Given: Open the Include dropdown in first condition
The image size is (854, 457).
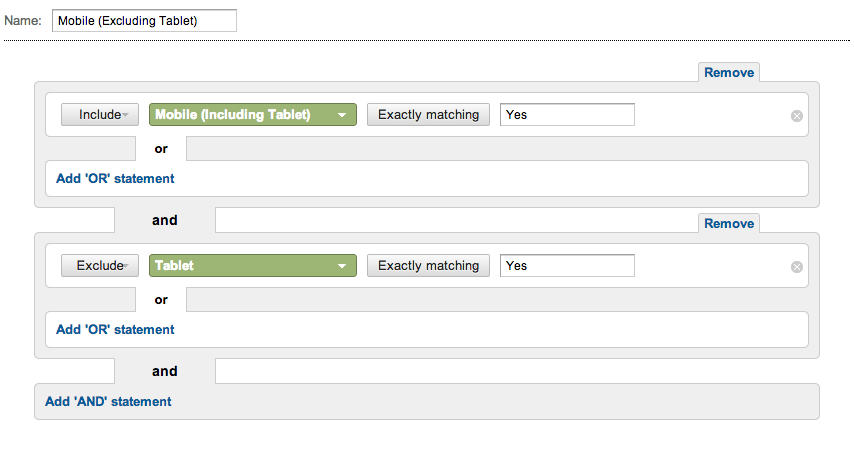Looking at the screenshot, I should point(100,114).
